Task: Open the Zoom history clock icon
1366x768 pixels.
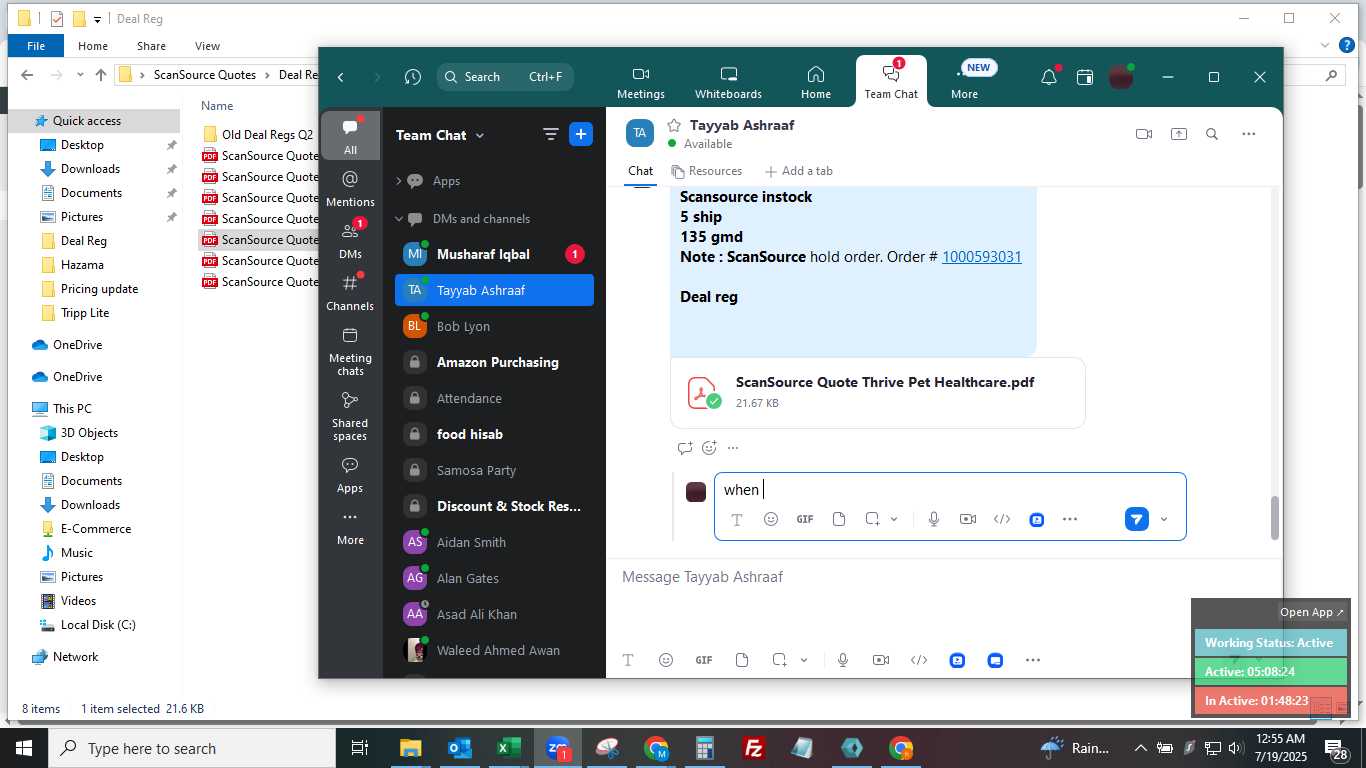Action: (413, 77)
